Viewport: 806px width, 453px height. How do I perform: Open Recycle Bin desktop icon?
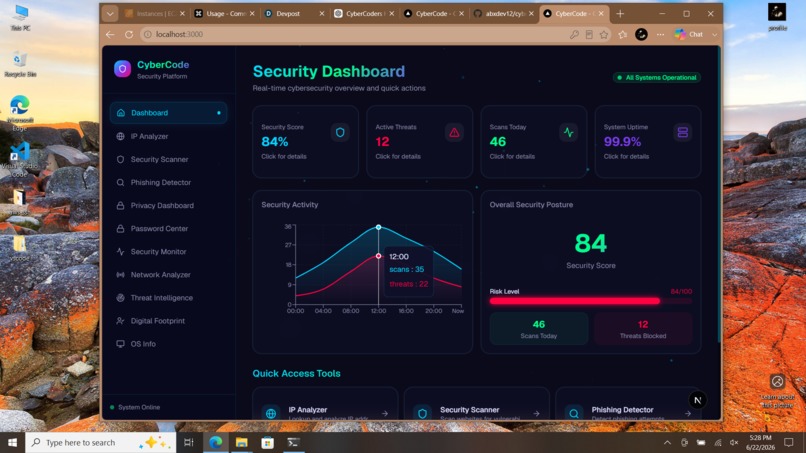click(x=20, y=64)
